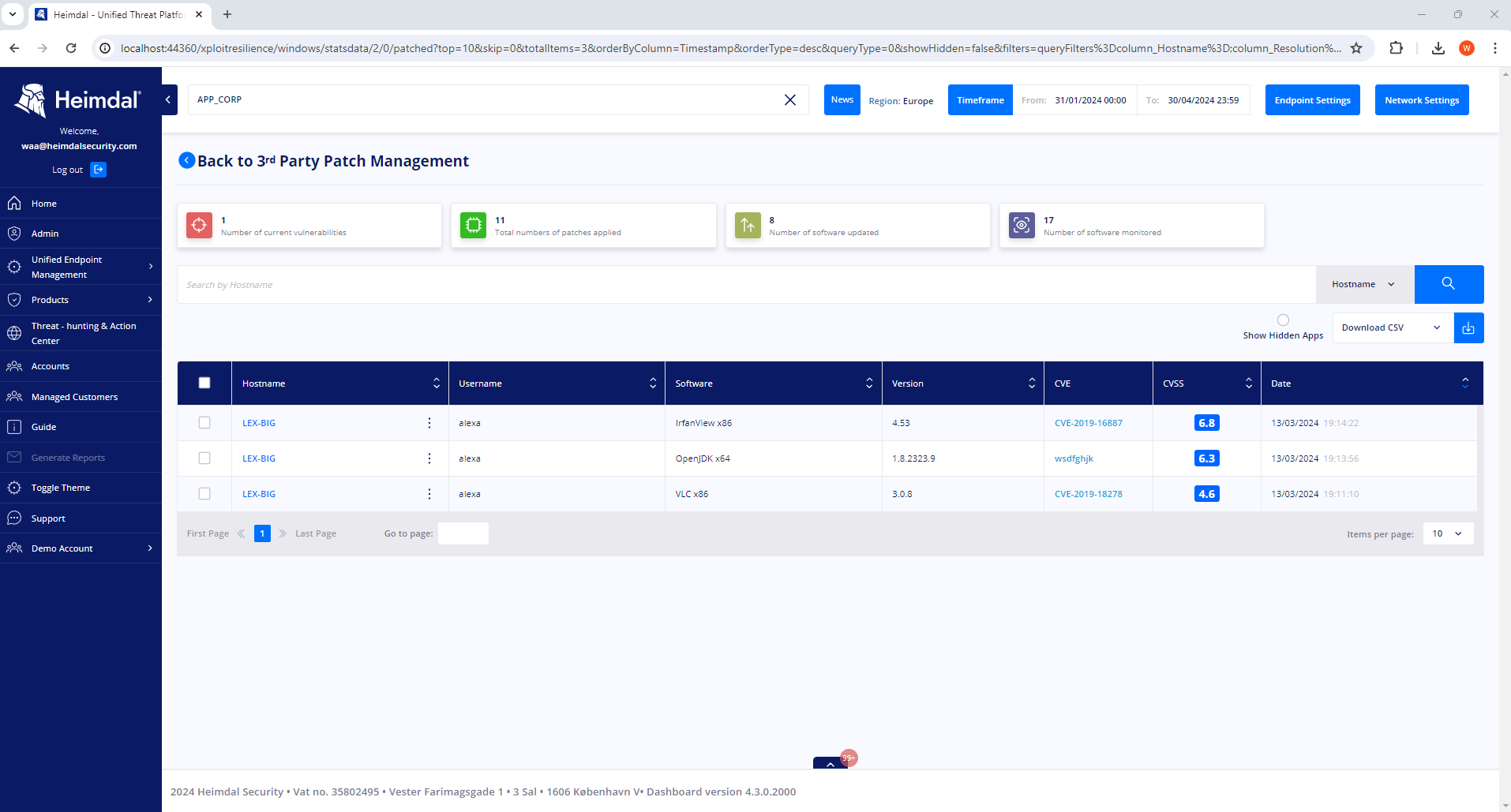Open Guide in sidebar

point(81,427)
